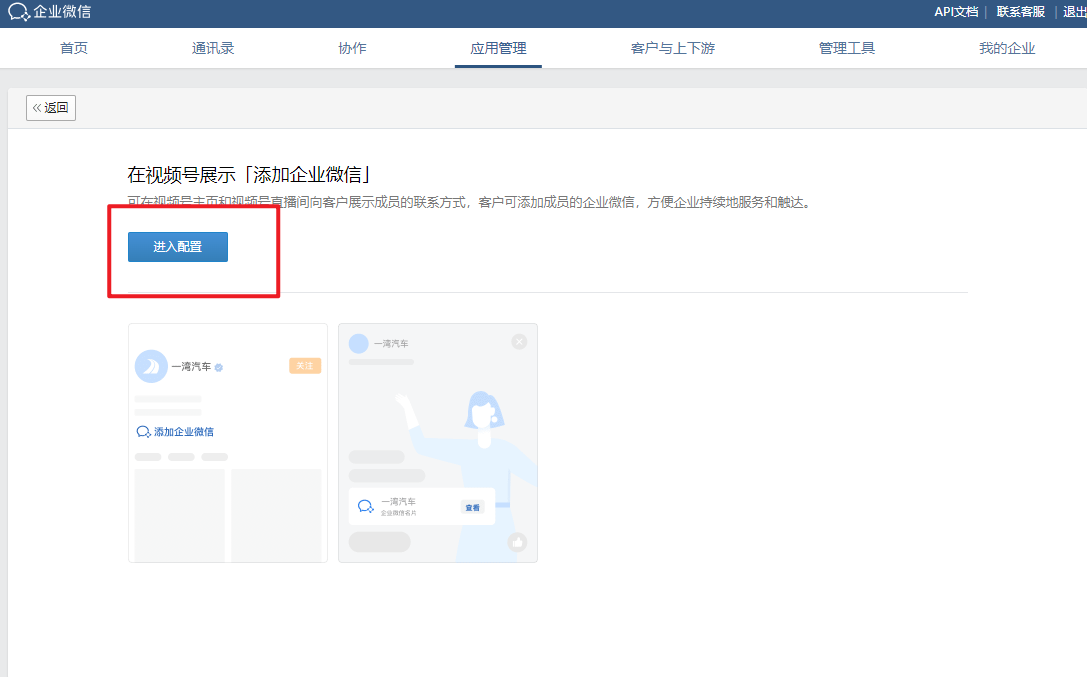Click the 一湾汽车 avatar in profile preview
1087x677 pixels.
pyautogui.click(x=151, y=367)
